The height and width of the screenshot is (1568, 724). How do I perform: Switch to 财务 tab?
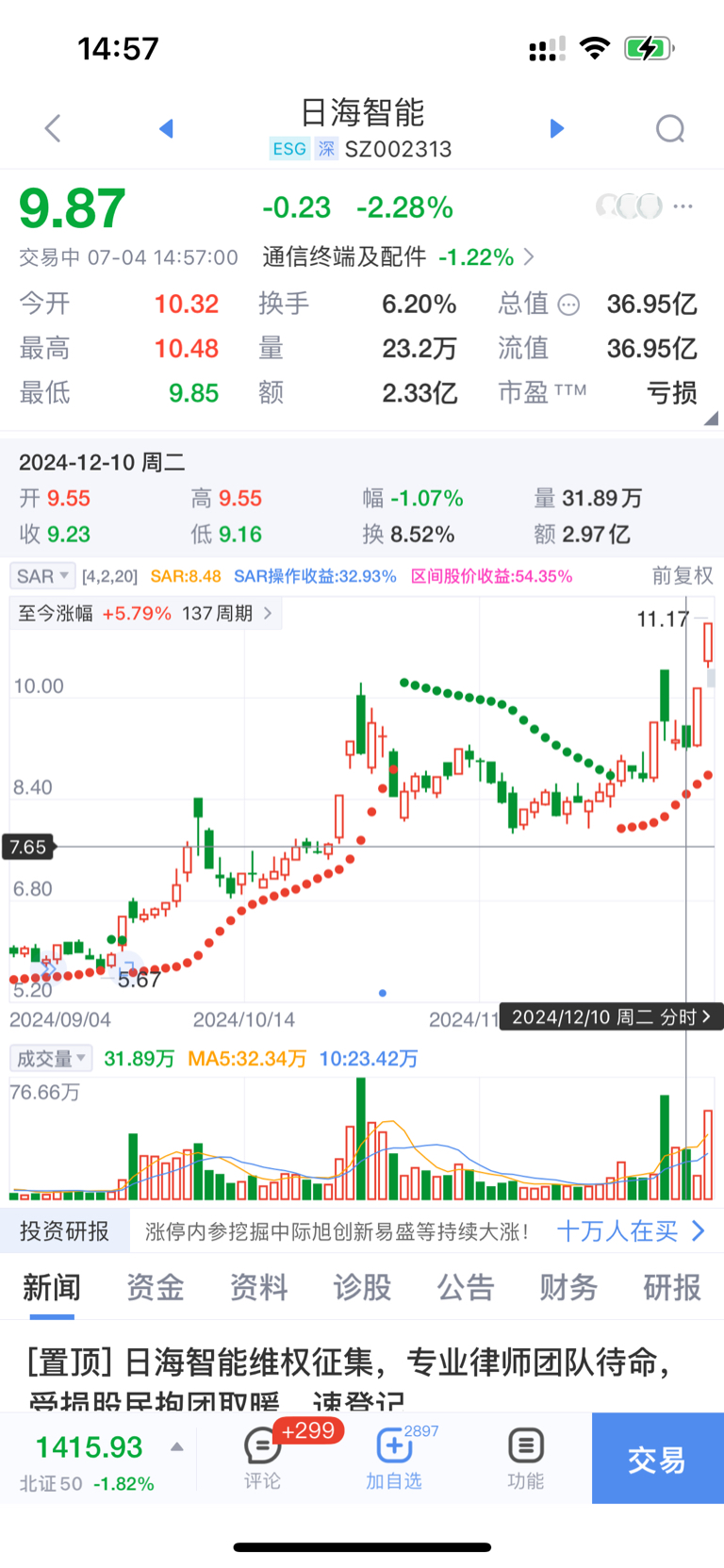(x=568, y=1287)
